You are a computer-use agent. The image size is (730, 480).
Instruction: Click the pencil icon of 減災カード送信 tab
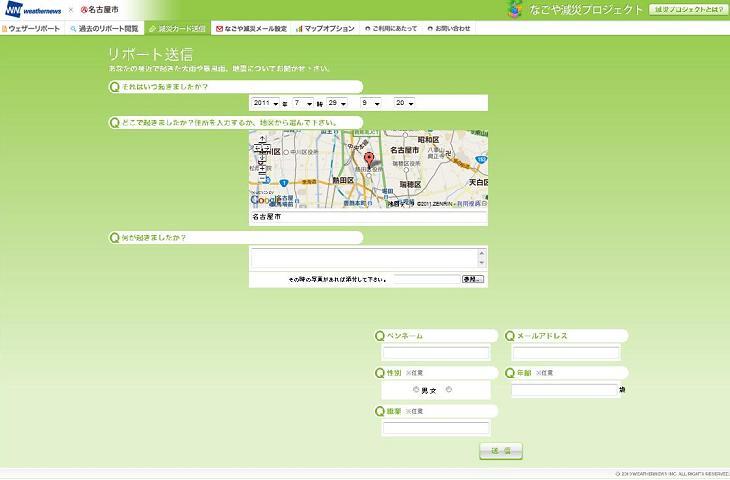[152, 29]
